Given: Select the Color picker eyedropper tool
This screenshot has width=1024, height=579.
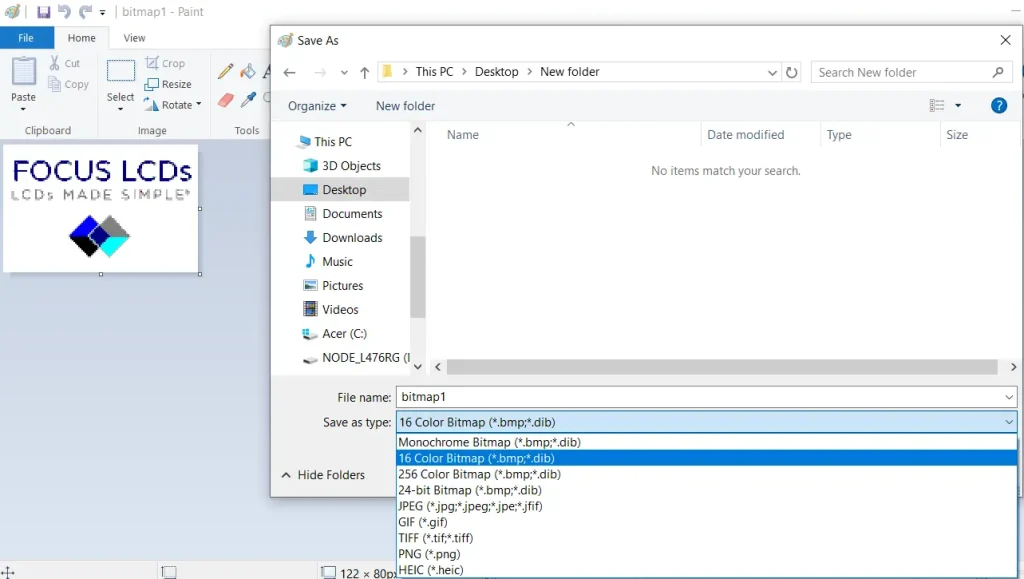Looking at the screenshot, I should [247, 99].
